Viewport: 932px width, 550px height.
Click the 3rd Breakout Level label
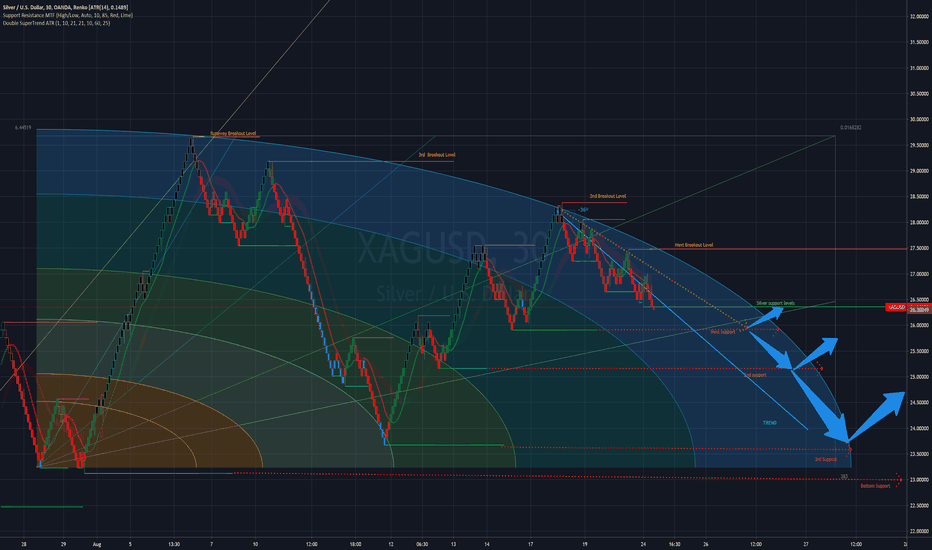coord(437,155)
